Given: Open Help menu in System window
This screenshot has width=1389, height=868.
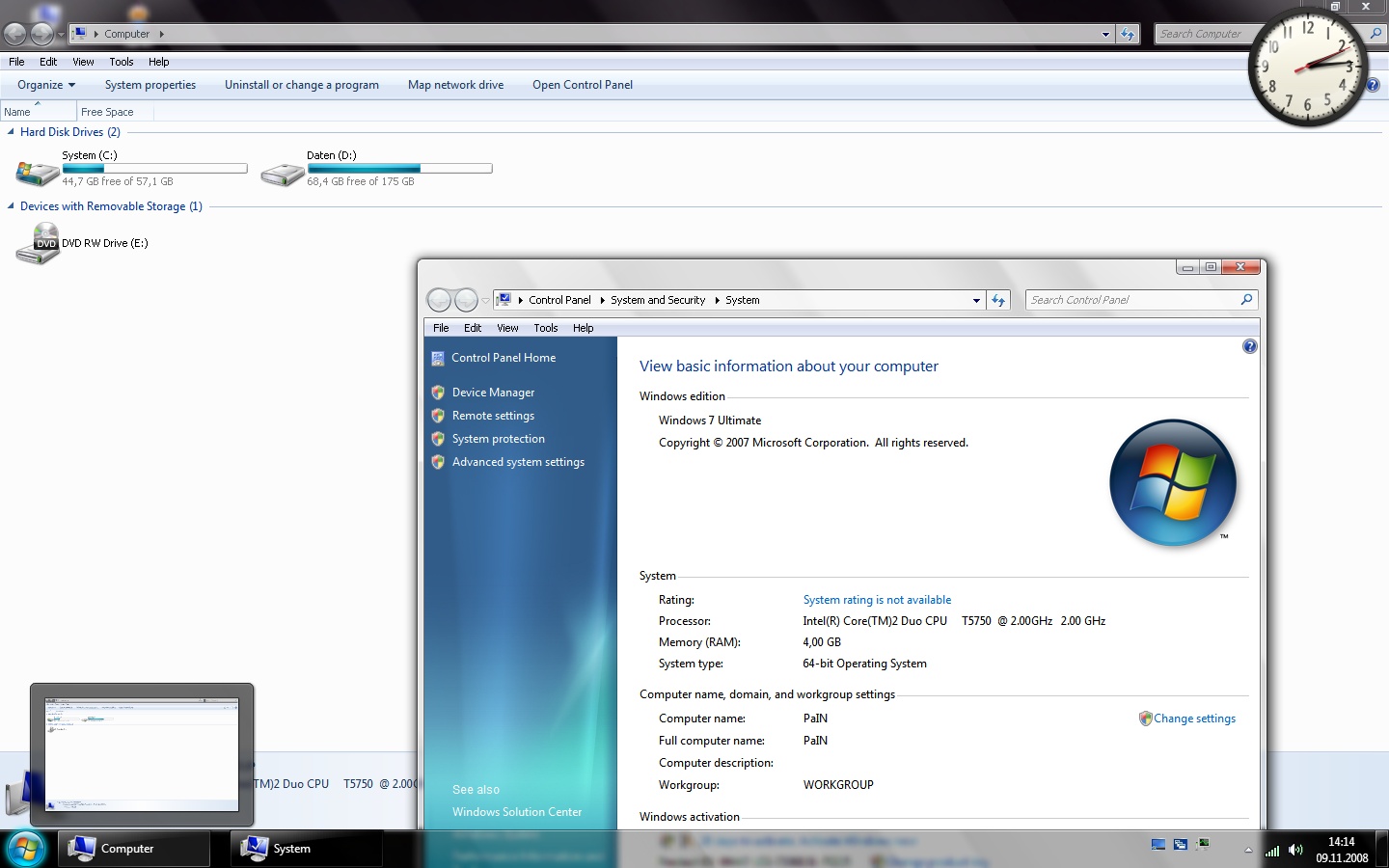Looking at the screenshot, I should click(584, 328).
